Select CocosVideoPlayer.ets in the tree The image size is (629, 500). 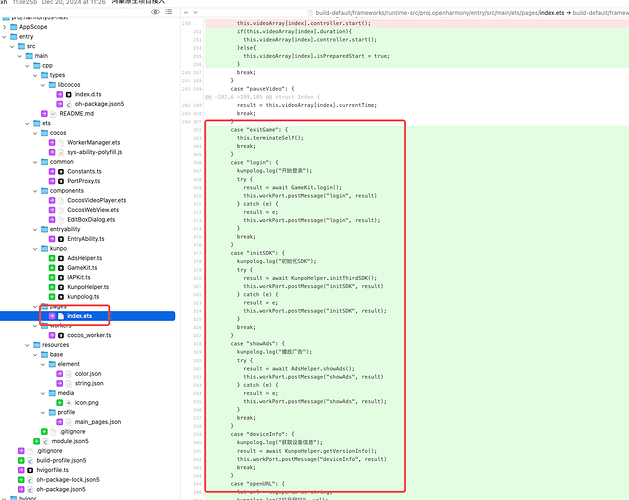[x=96, y=200]
